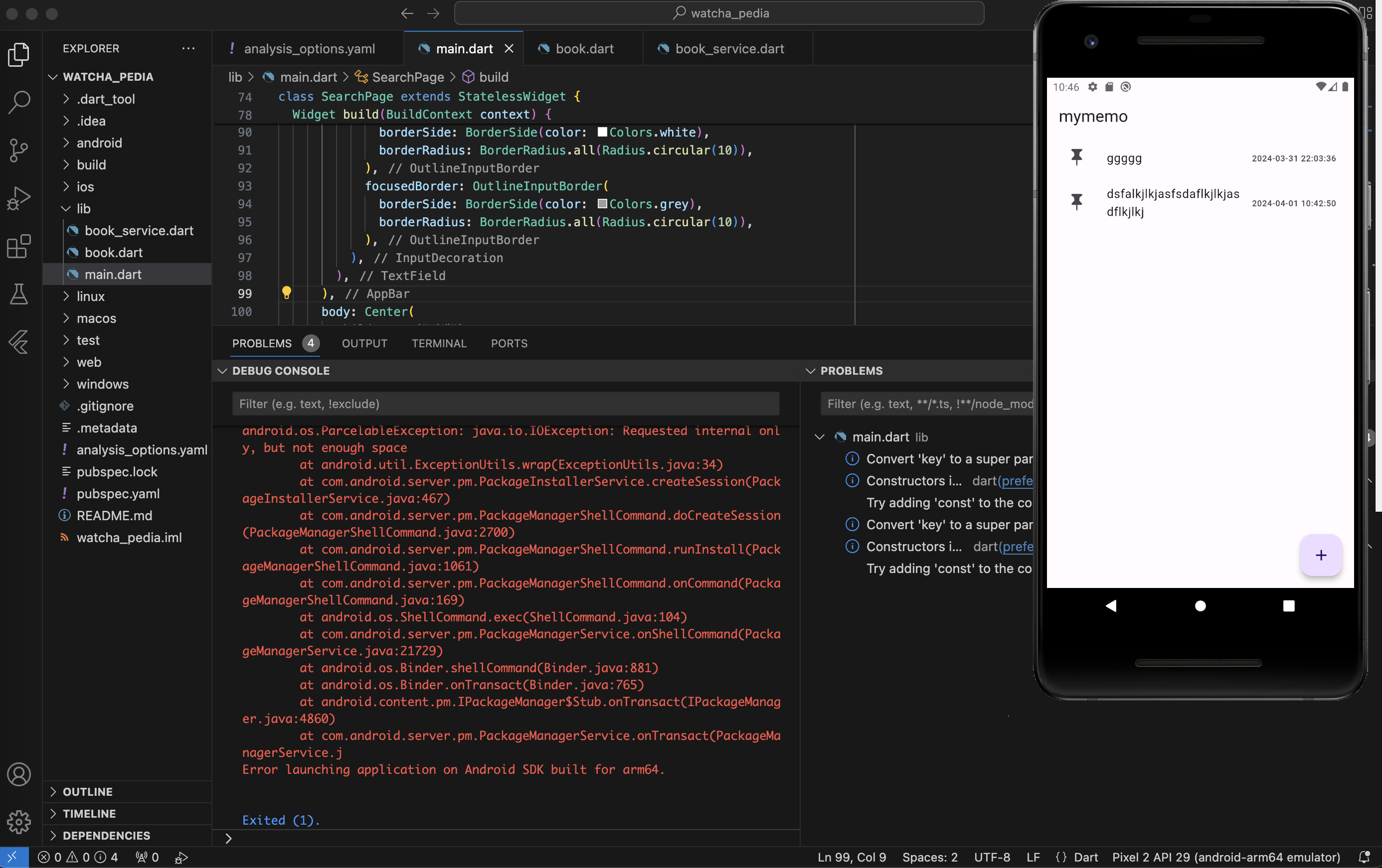Viewport: 1382px width, 868px height.
Task: Expand the DEPENDENCIES section
Action: (127, 835)
